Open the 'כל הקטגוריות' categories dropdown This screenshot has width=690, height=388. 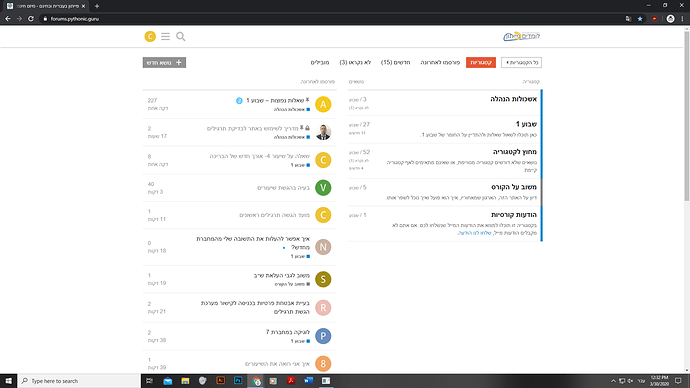coord(521,62)
